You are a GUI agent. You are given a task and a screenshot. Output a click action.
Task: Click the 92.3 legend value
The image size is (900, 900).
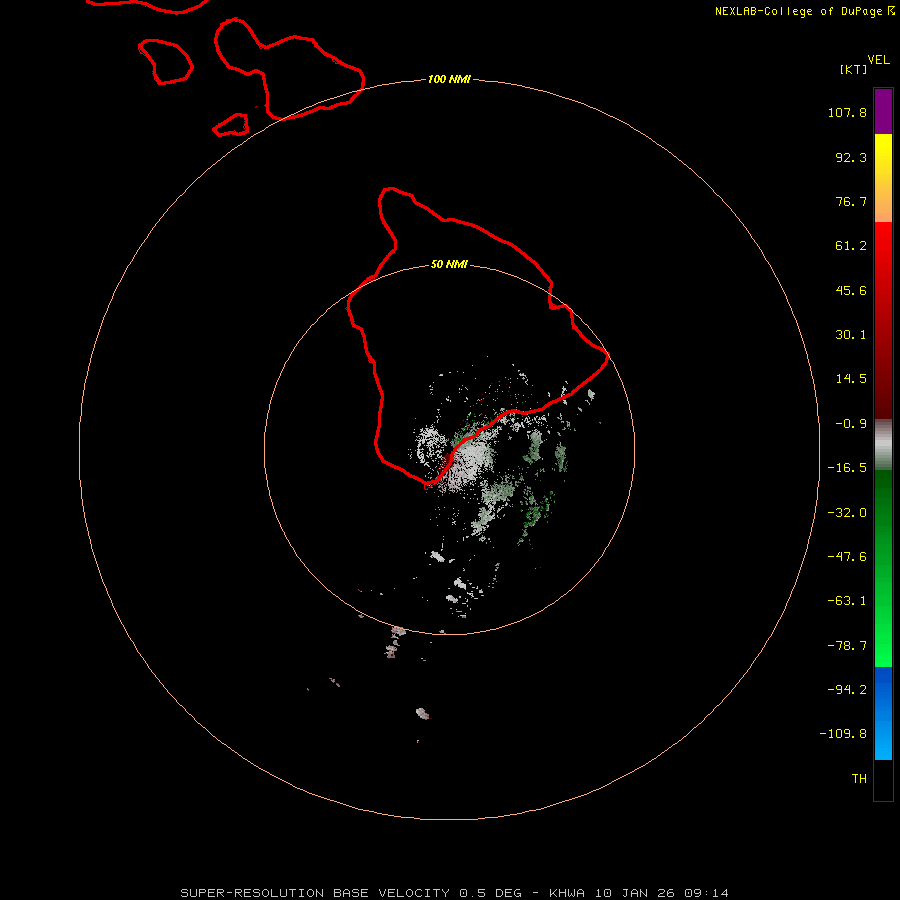tap(851, 157)
